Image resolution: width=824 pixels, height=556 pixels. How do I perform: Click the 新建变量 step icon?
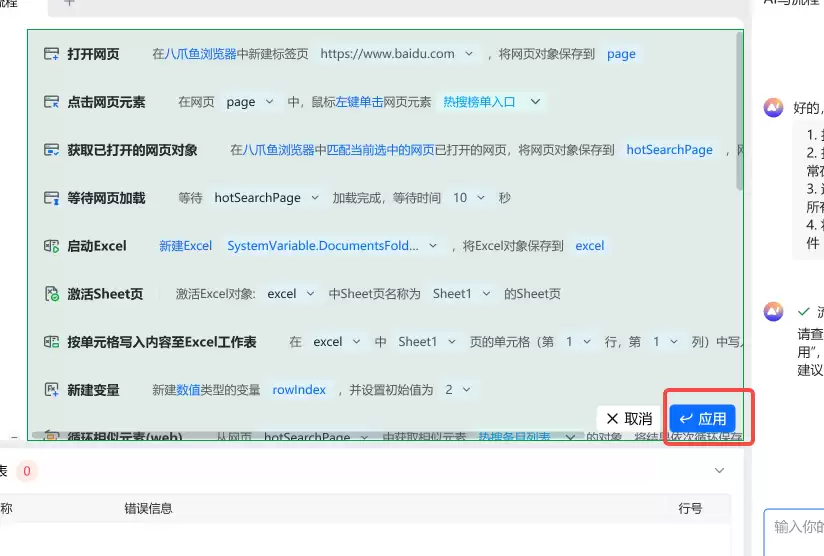tap(51, 390)
